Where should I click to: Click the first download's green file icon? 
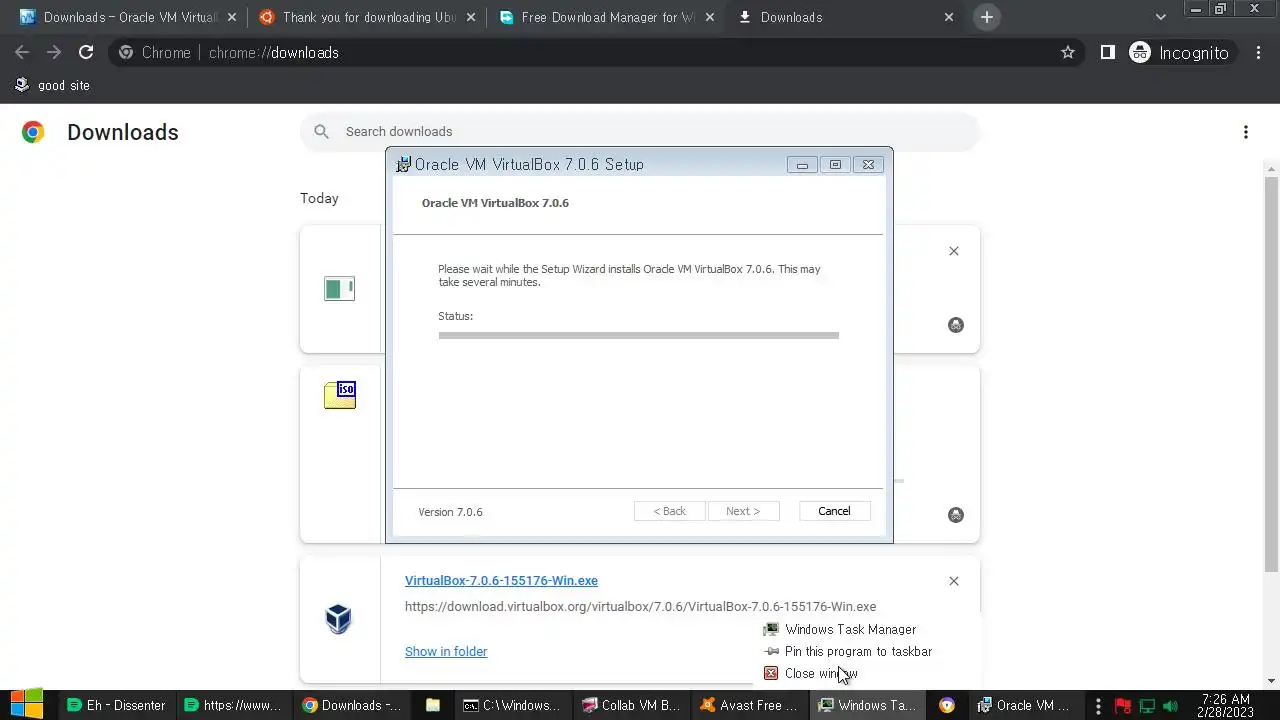339,289
